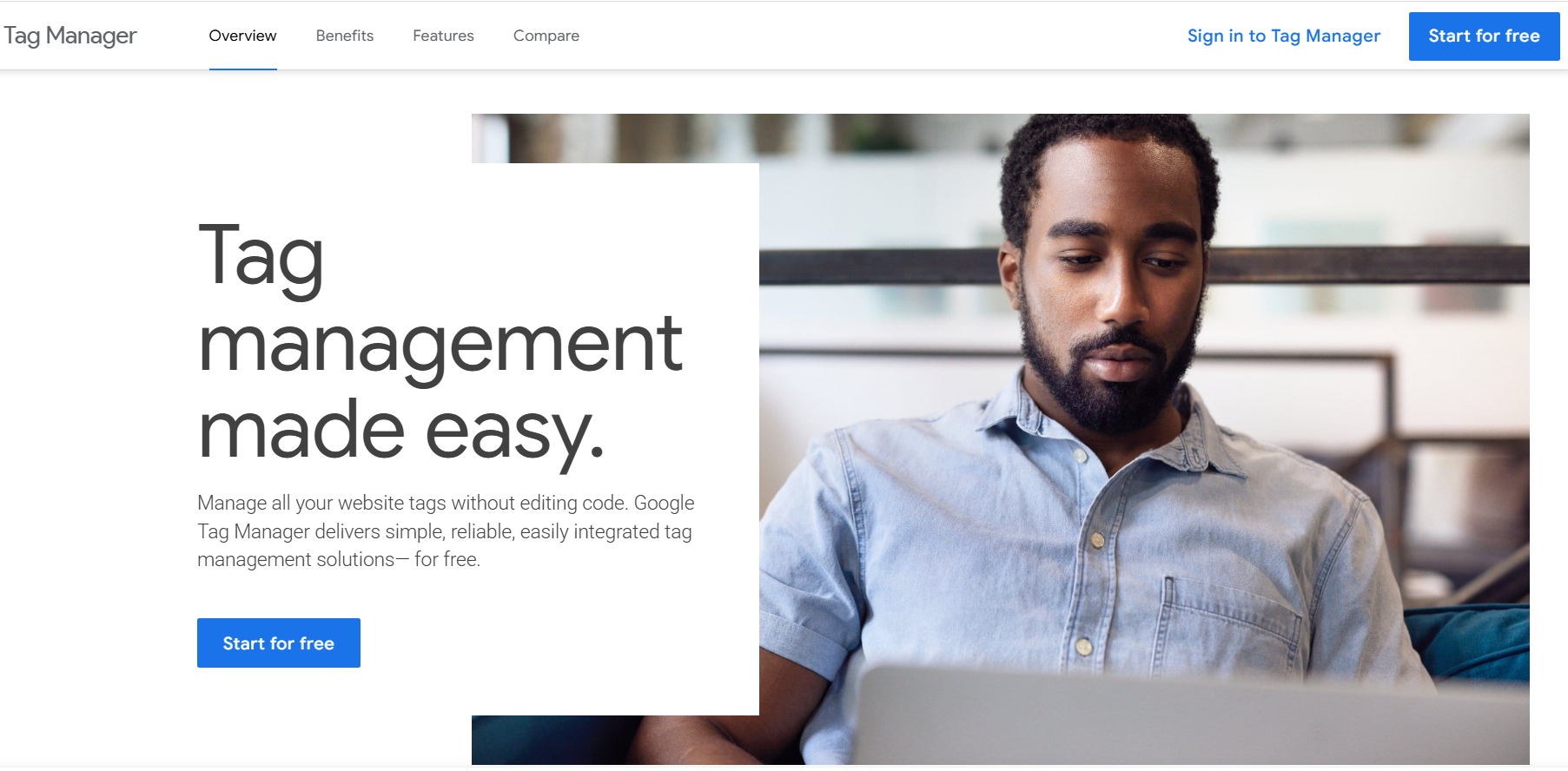Screen dimensions: 1568x771
Task: Click the paragraph beginning 'Manage all your website tags'
Action: pos(446,531)
